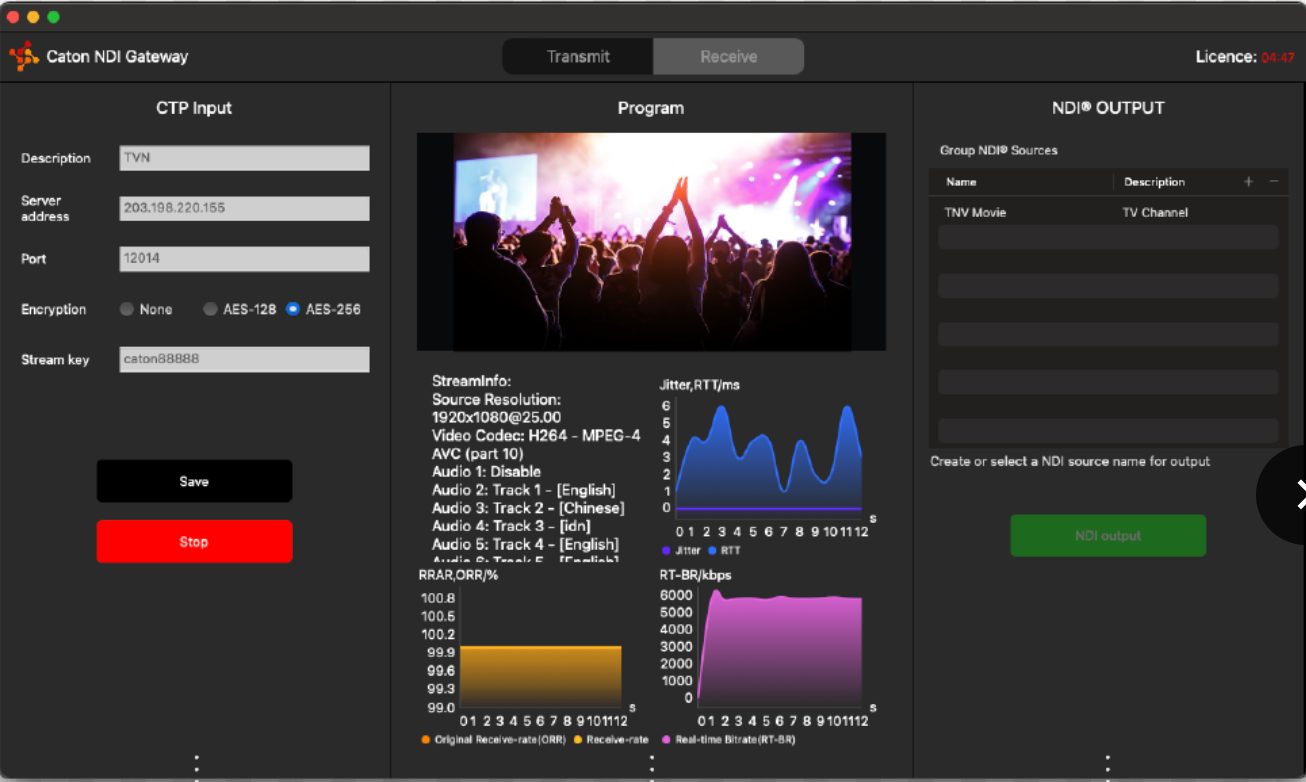Click the Server address input field
This screenshot has height=782, width=1306.
[244, 208]
